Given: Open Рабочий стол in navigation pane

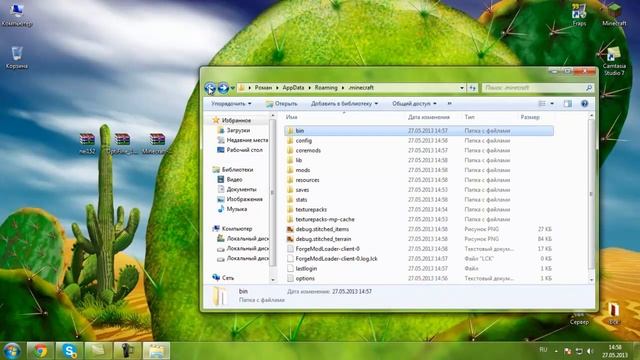Looking at the screenshot, I should tap(244, 150).
